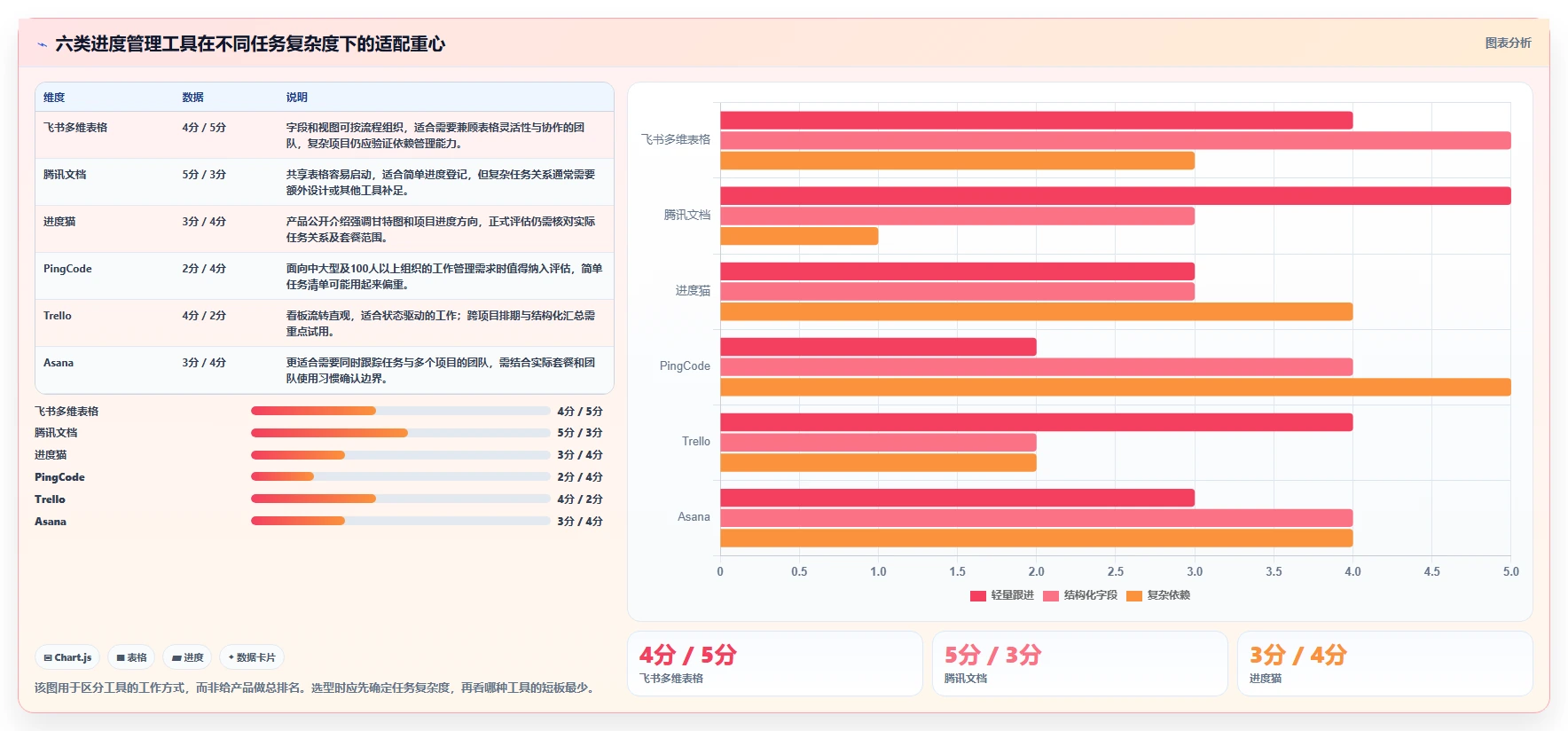Image resolution: width=1568 pixels, height=731 pixels.
Task: Click PingCode's orange 复杂依赖 chart bar
Action: (1116, 387)
